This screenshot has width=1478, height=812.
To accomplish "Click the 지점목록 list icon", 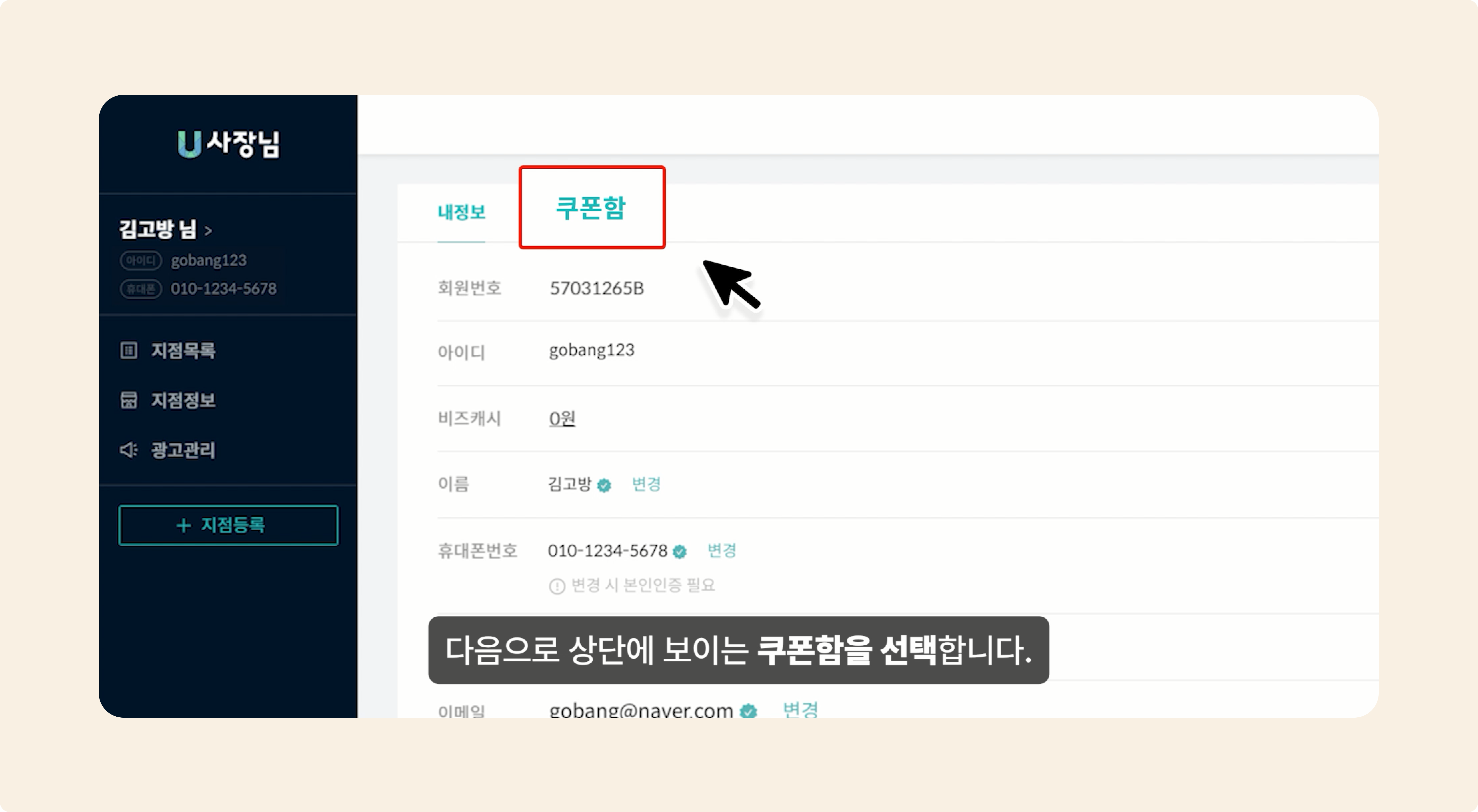I will click(x=129, y=350).
